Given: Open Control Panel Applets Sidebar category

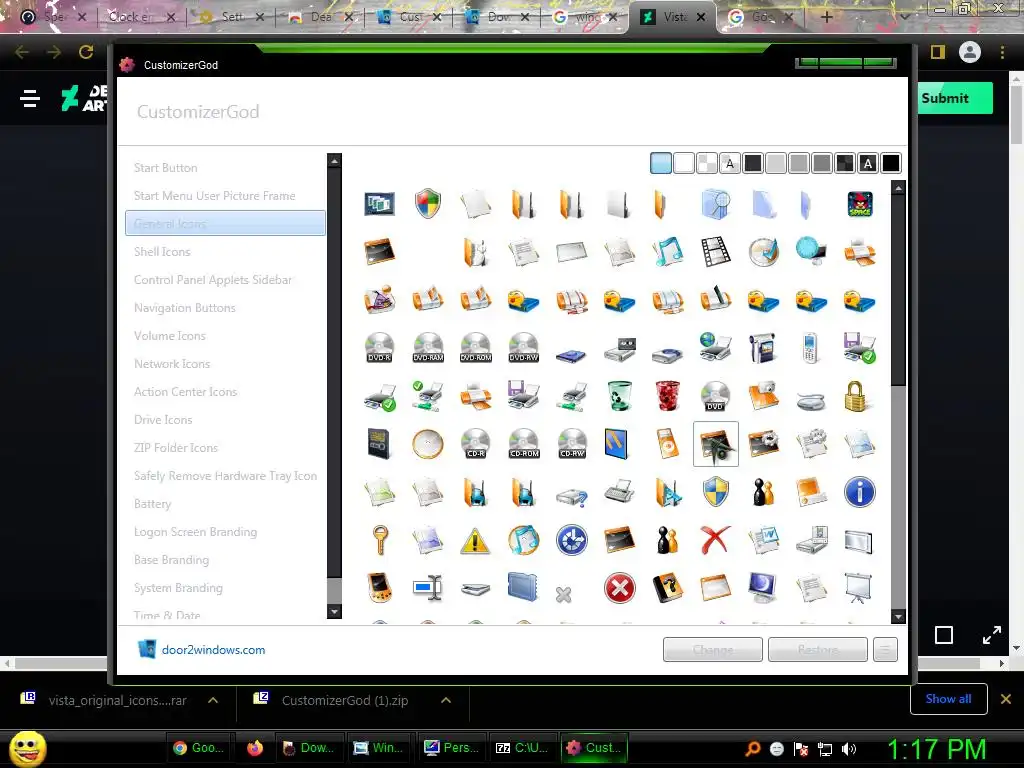Looking at the screenshot, I should [x=213, y=280].
